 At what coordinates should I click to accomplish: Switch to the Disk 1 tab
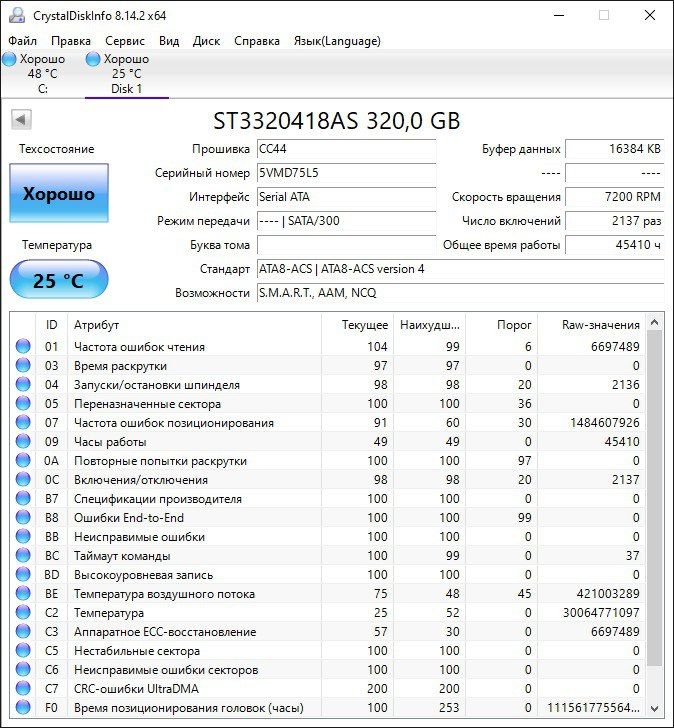[126, 74]
